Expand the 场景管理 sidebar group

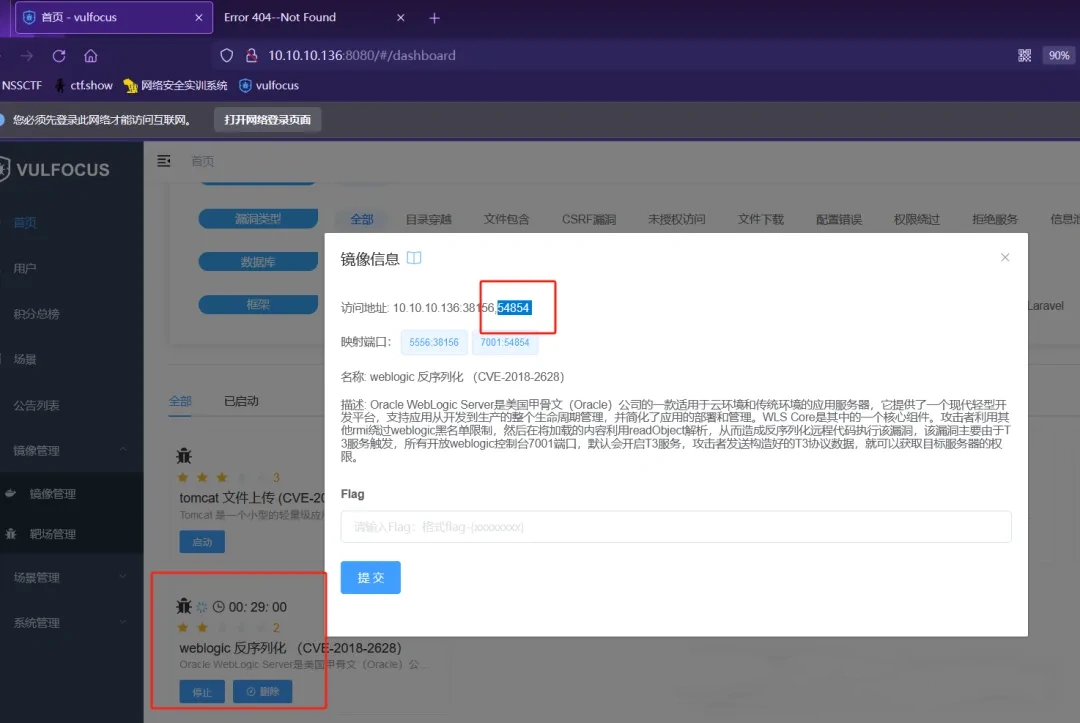(72, 577)
